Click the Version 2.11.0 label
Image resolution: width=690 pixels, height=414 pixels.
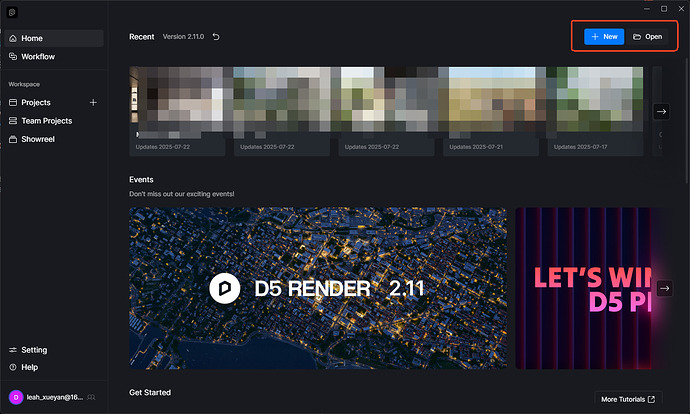[x=184, y=37]
